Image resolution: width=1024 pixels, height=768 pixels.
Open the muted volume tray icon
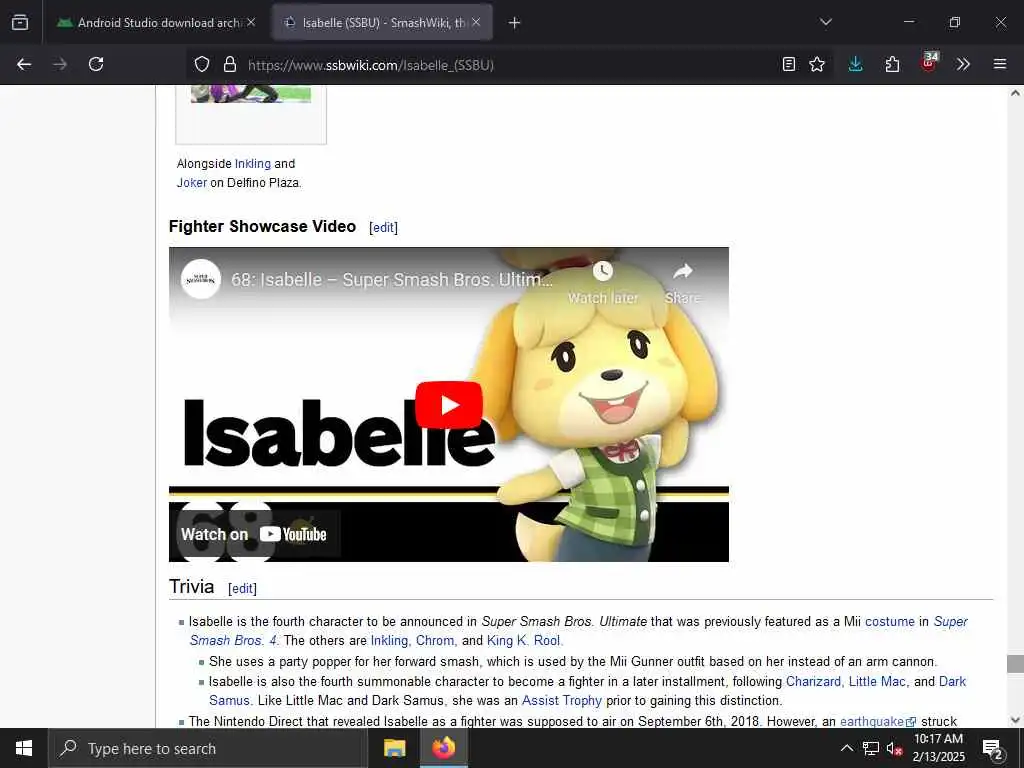[894, 748]
